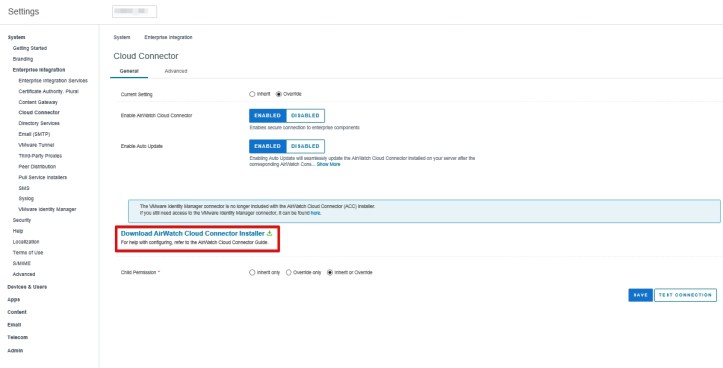
Task: Switch to the Advanced tab
Action: pyautogui.click(x=176, y=71)
